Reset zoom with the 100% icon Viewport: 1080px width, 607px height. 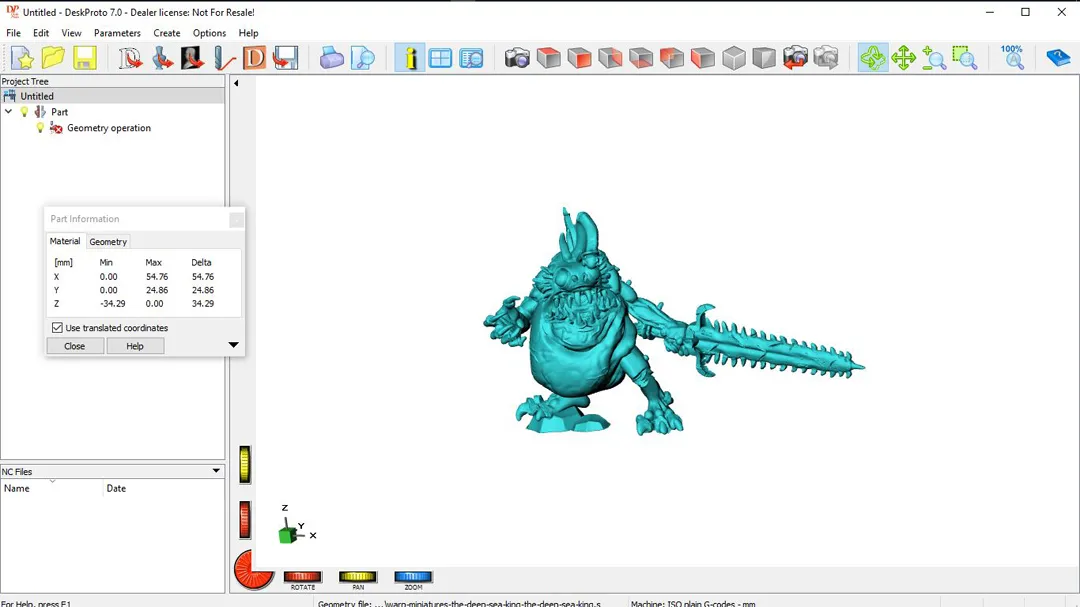(1012, 58)
